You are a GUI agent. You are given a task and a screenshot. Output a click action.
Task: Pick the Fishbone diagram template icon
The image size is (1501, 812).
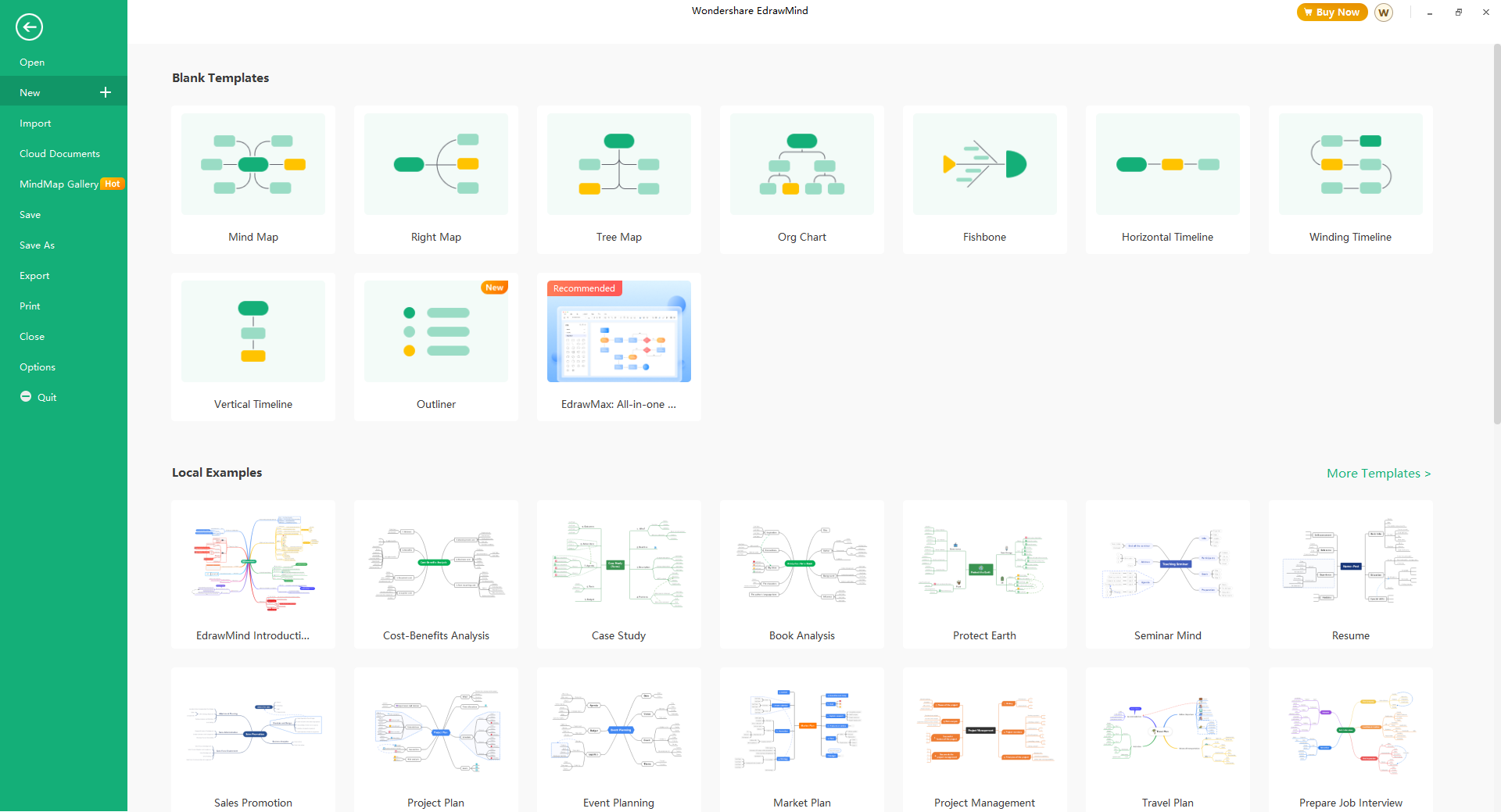(x=985, y=164)
